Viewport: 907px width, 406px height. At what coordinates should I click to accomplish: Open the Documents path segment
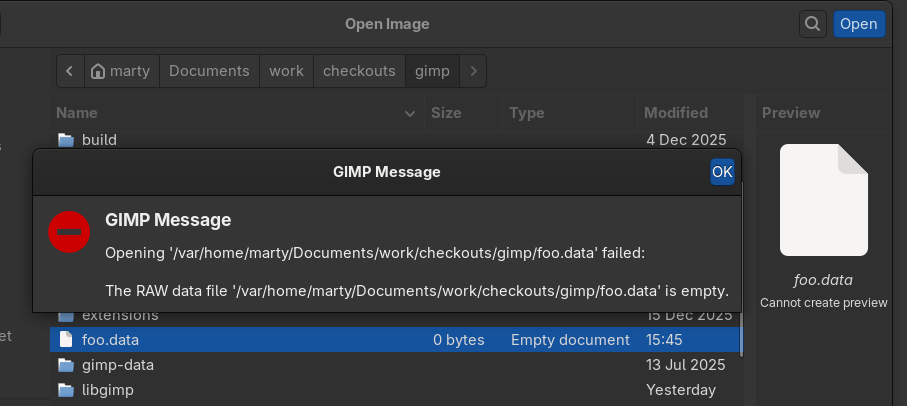pyautogui.click(x=209, y=71)
